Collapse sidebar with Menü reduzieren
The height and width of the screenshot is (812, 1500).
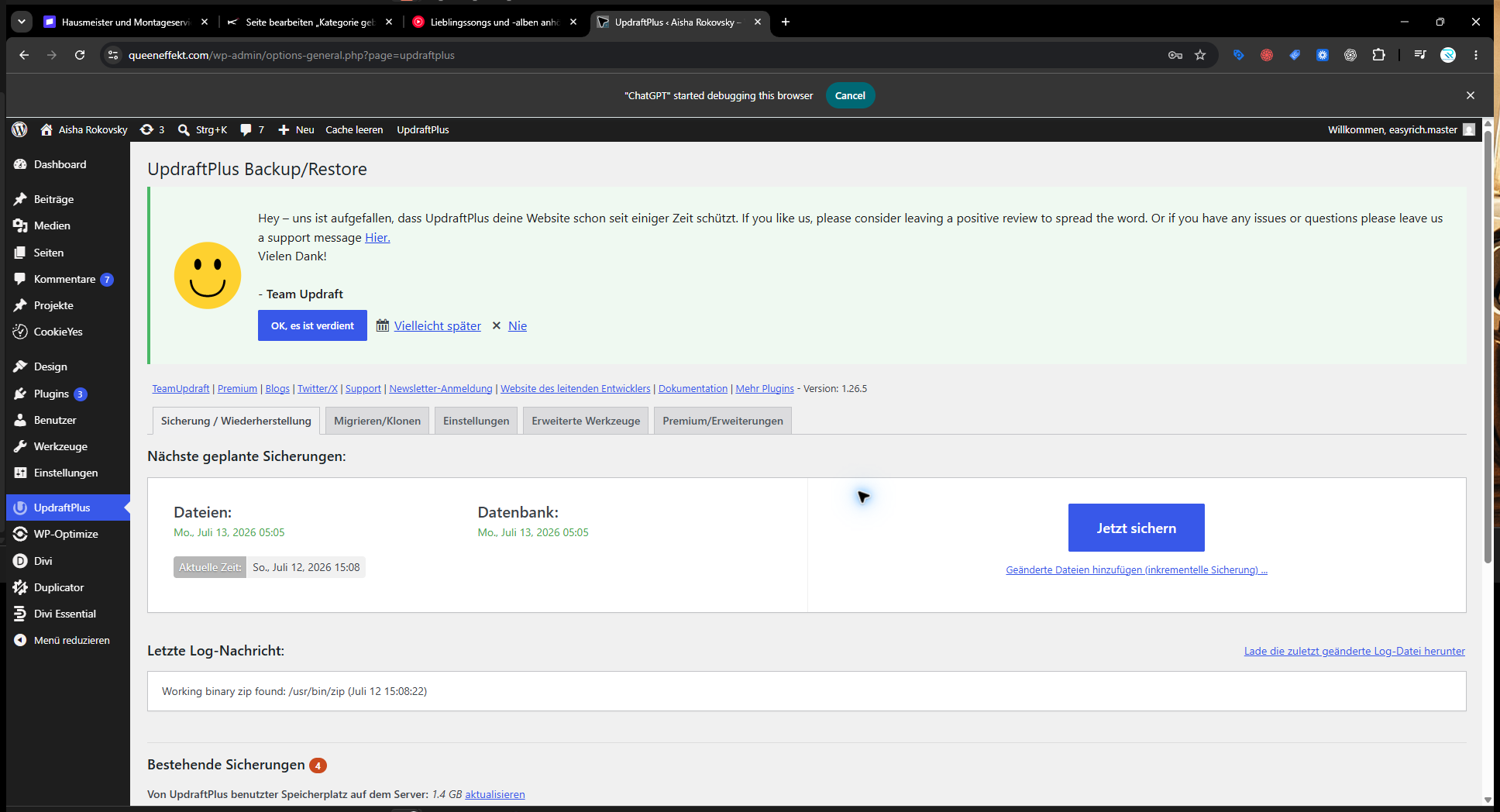(71, 640)
